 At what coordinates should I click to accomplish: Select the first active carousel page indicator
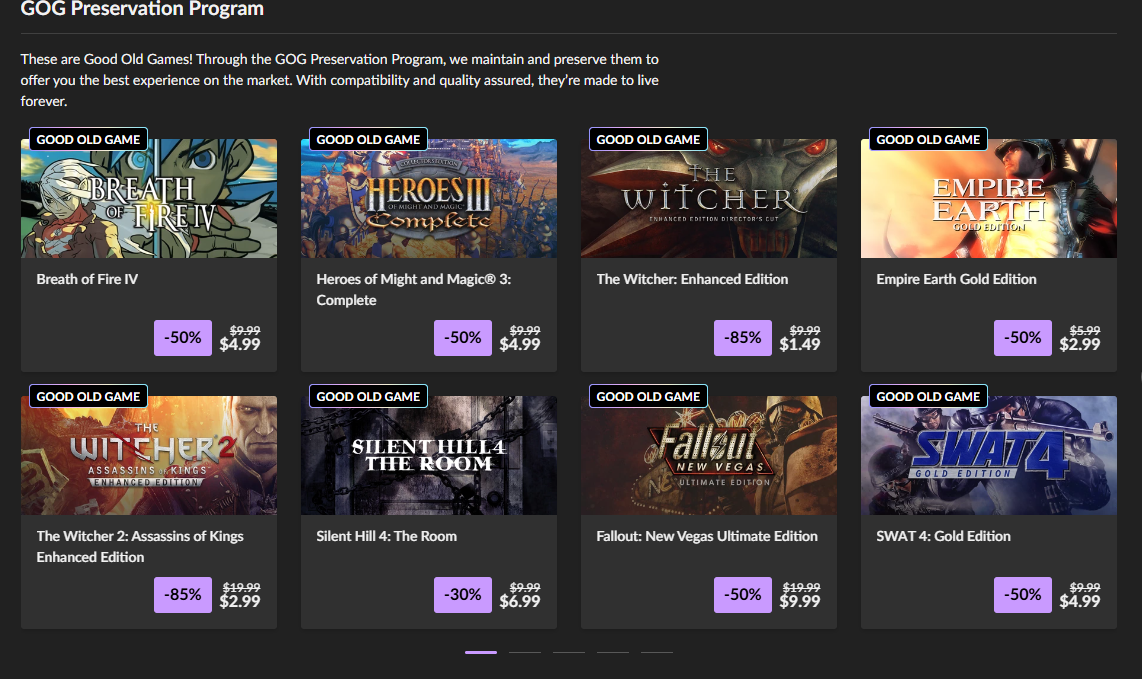click(481, 652)
